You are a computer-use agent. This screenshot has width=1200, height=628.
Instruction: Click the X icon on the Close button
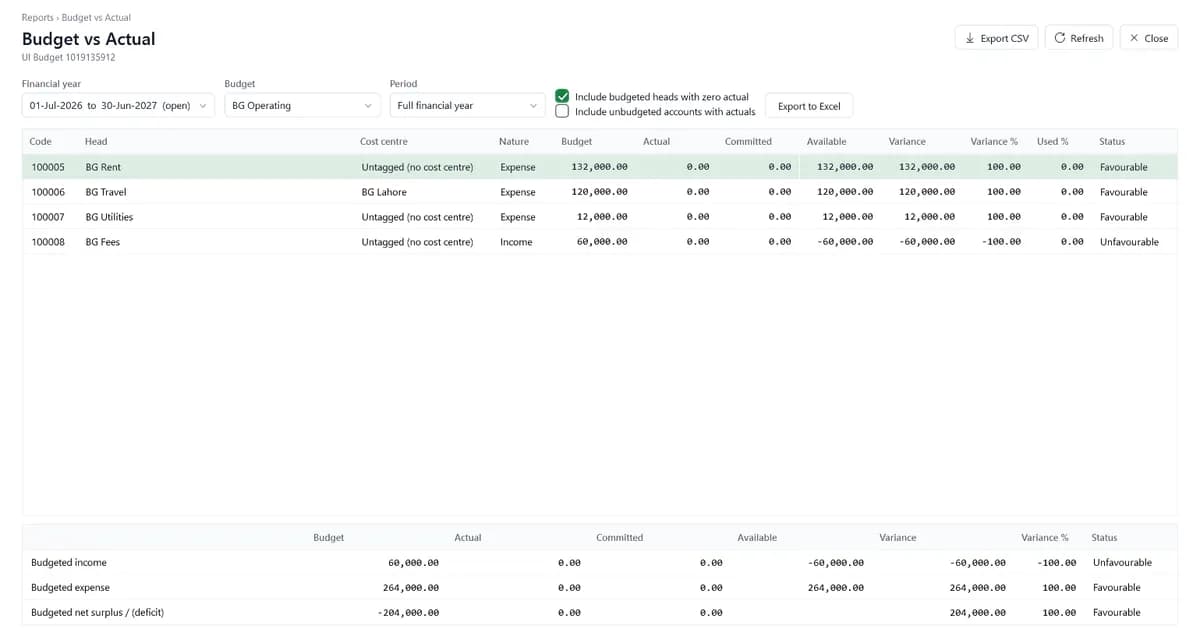pyautogui.click(x=1134, y=38)
